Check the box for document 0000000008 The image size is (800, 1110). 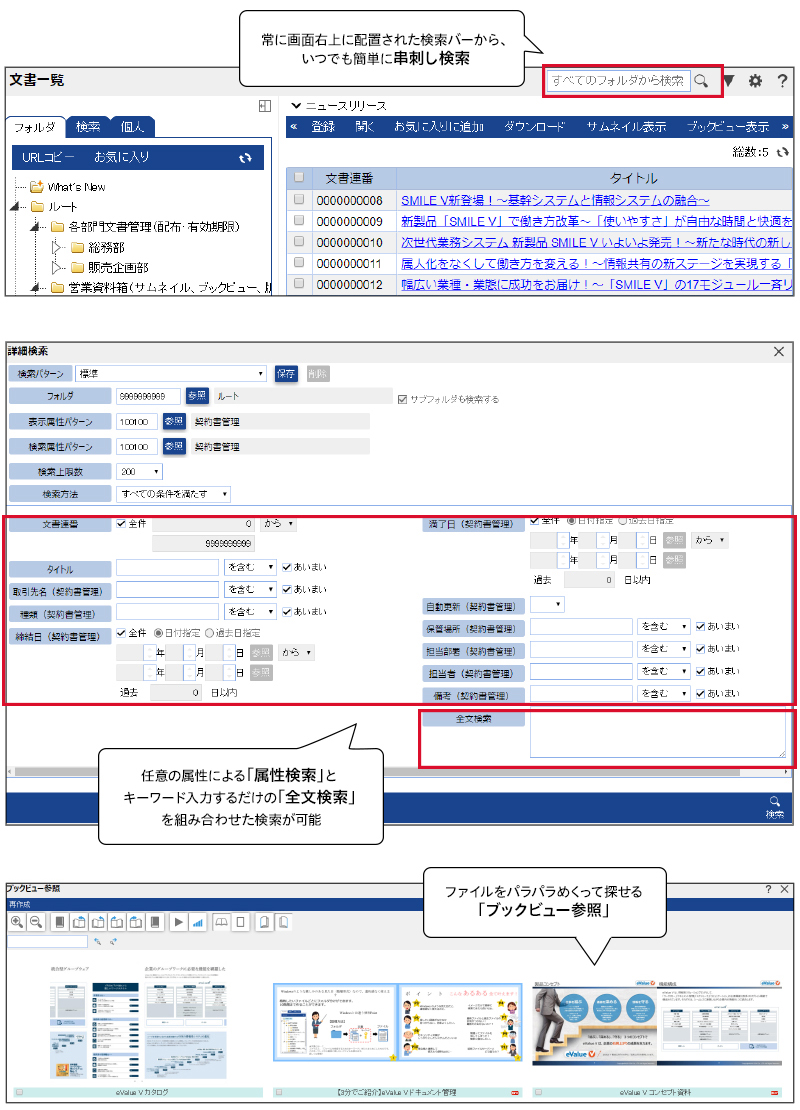(298, 200)
